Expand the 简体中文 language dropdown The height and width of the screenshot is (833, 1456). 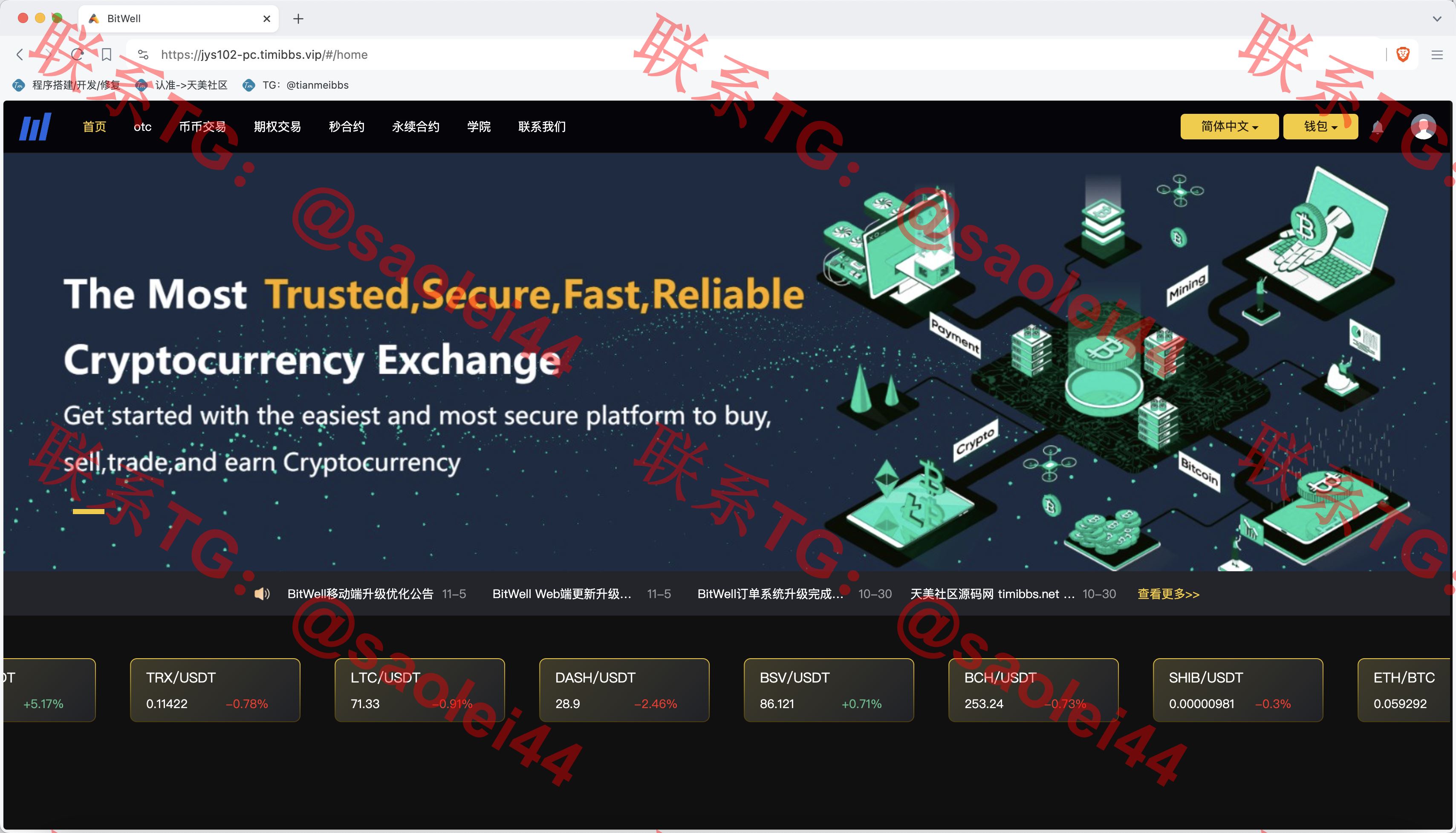(1229, 127)
